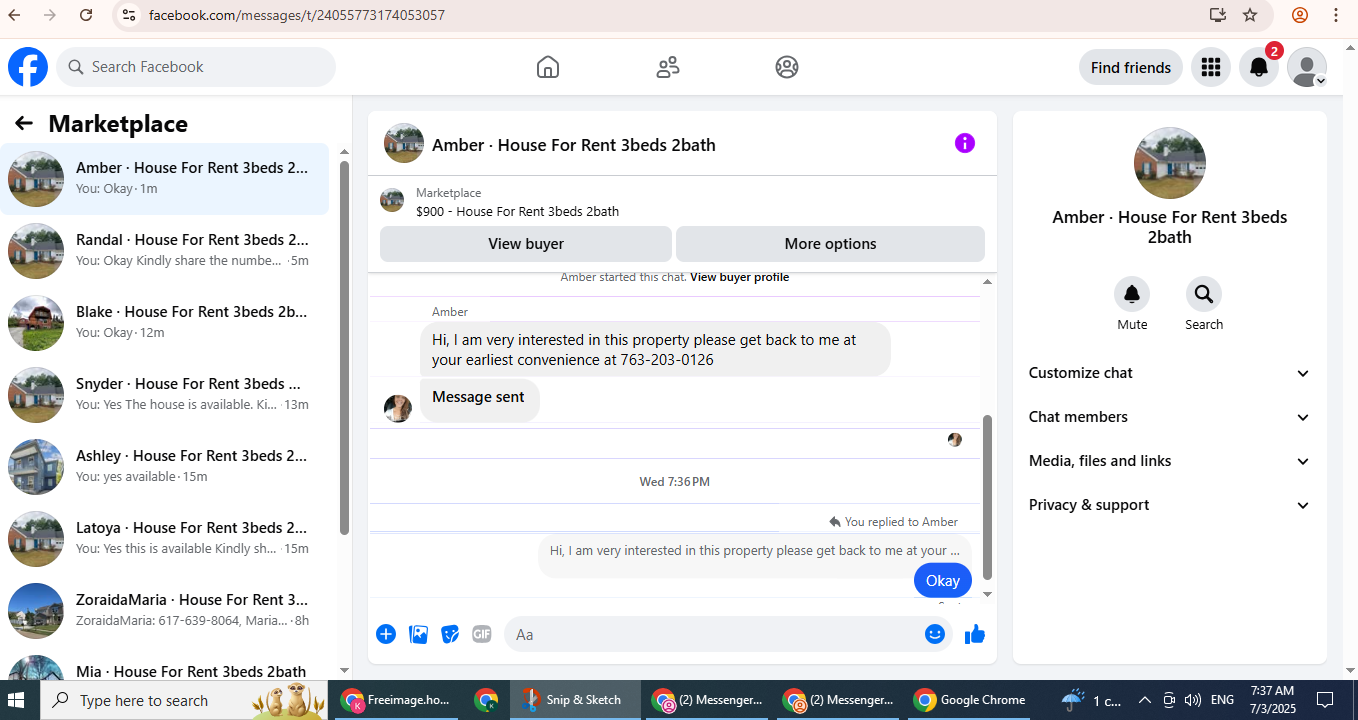Choose a sticker from the composer
The height and width of the screenshot is (720, 1358).
tap(450, 634)
